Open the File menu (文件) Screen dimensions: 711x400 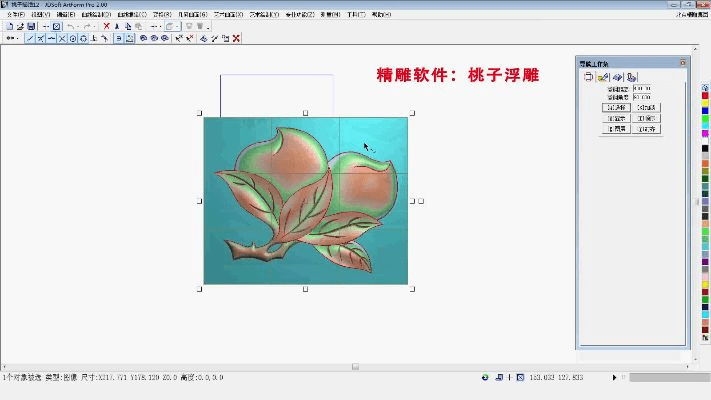(x=15, y=15)
